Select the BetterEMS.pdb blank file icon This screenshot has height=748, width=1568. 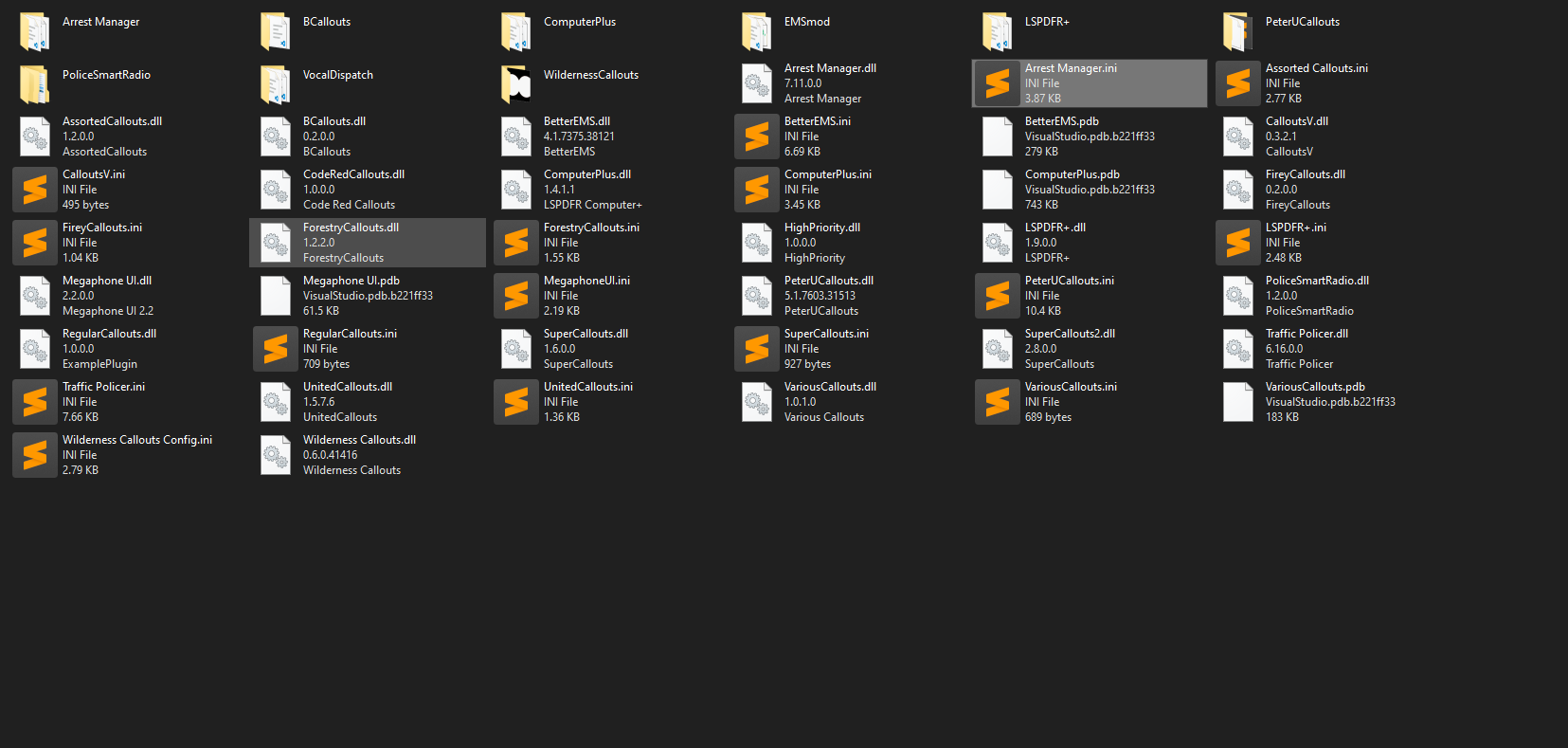(x=998, y=137)
